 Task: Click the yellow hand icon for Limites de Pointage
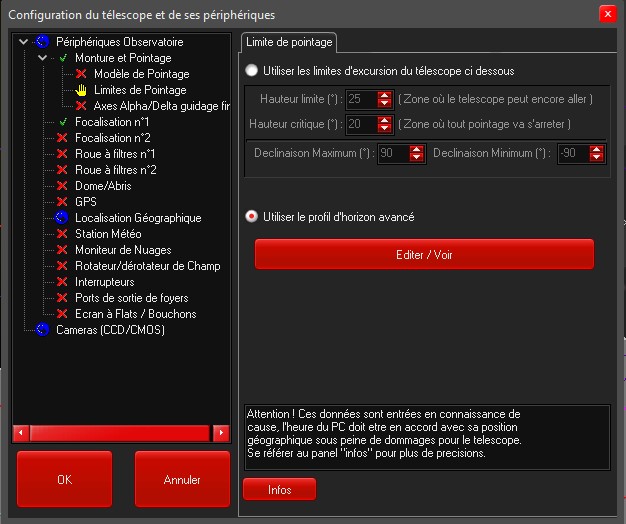pyautogui.click(x=81, y=90)
